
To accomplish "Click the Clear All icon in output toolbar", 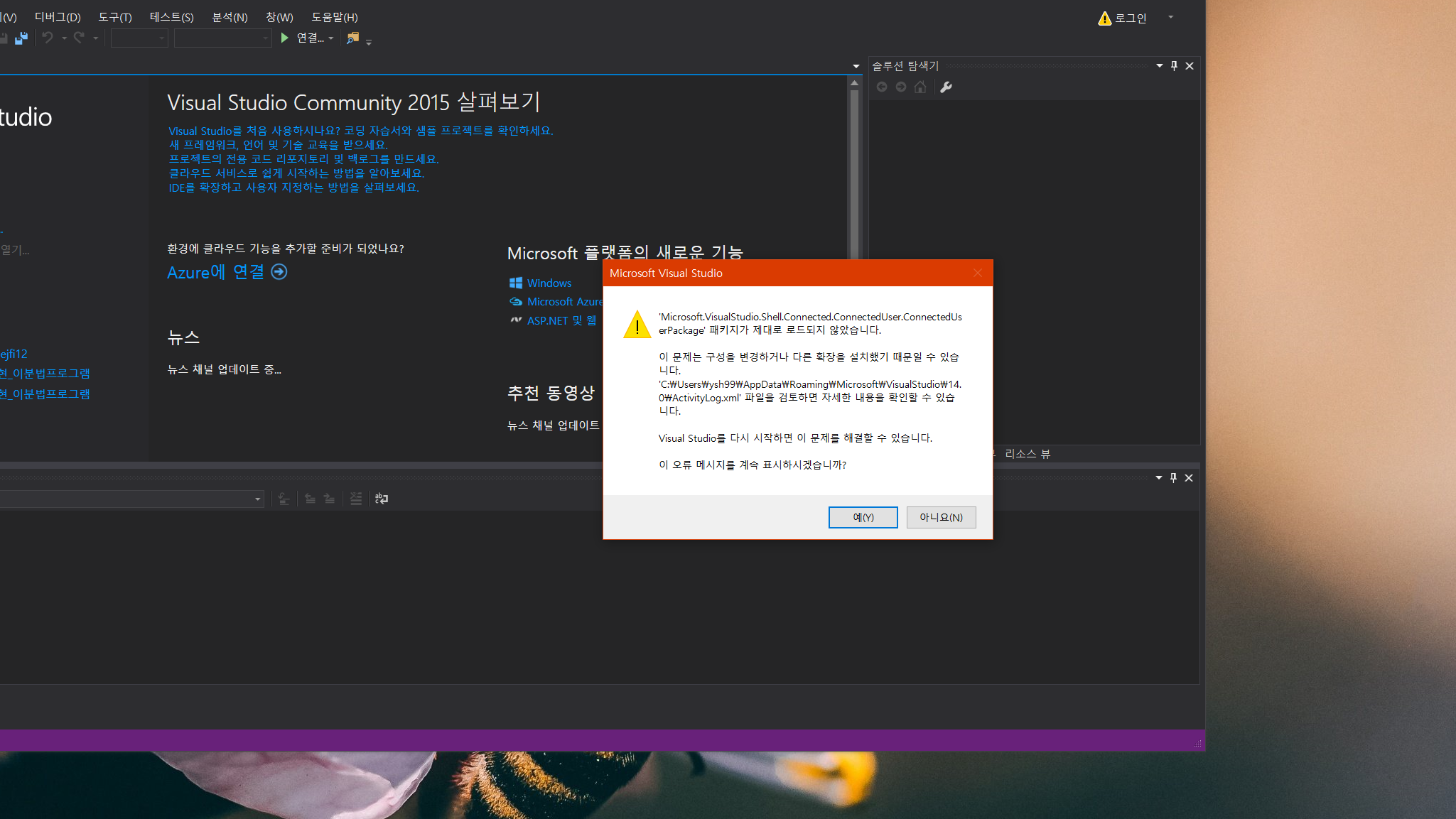I will [x=356, y=499].
